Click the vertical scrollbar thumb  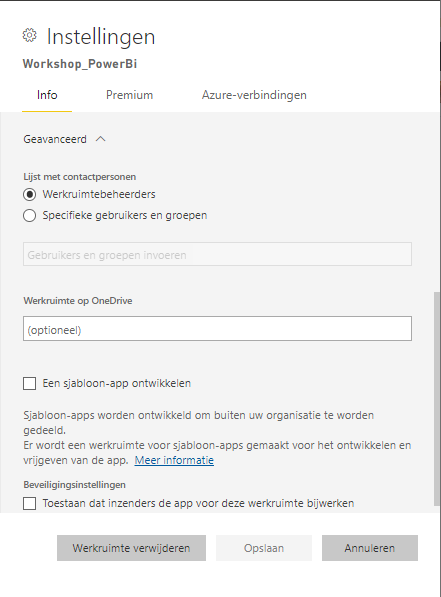tap(437, 399)
